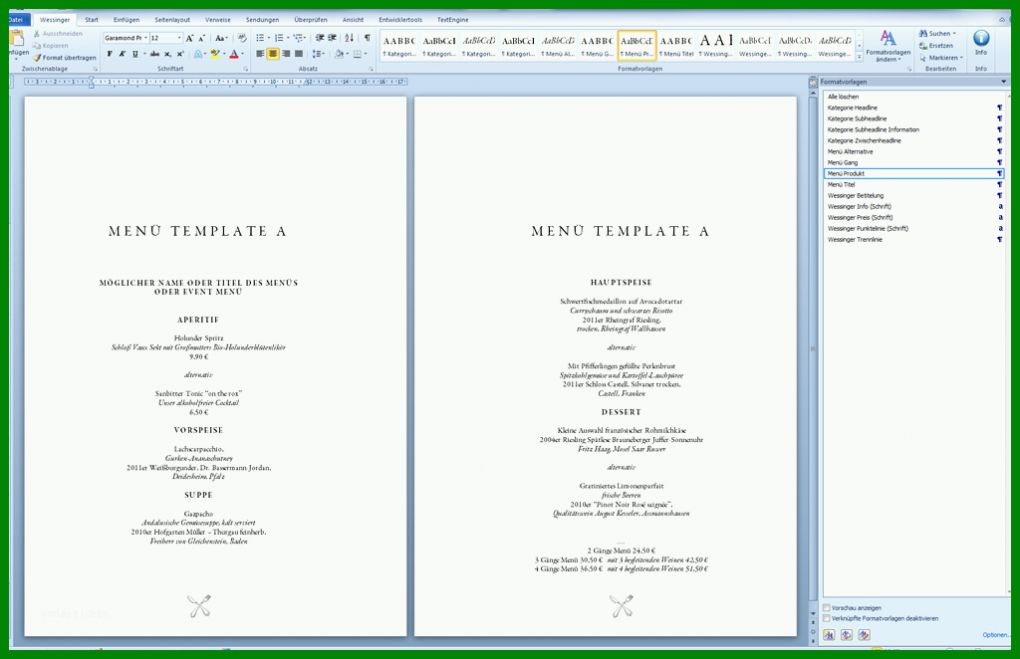Apply Kategorie Headline style from list
The image size is (1020, 659).
pos(913,108)
